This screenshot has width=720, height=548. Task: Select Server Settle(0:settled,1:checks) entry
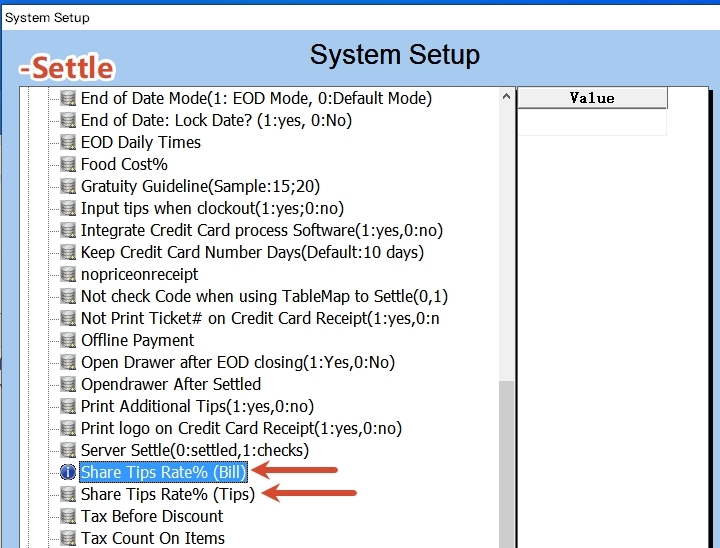(x=195, y=451)
